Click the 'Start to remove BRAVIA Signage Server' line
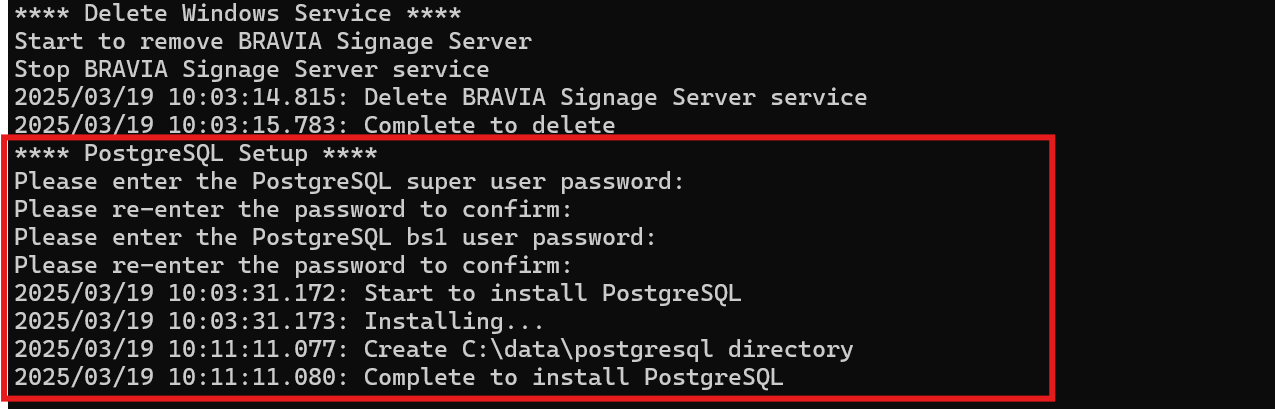The width and height of the screenshot is (1275, 409). [273, 42]
